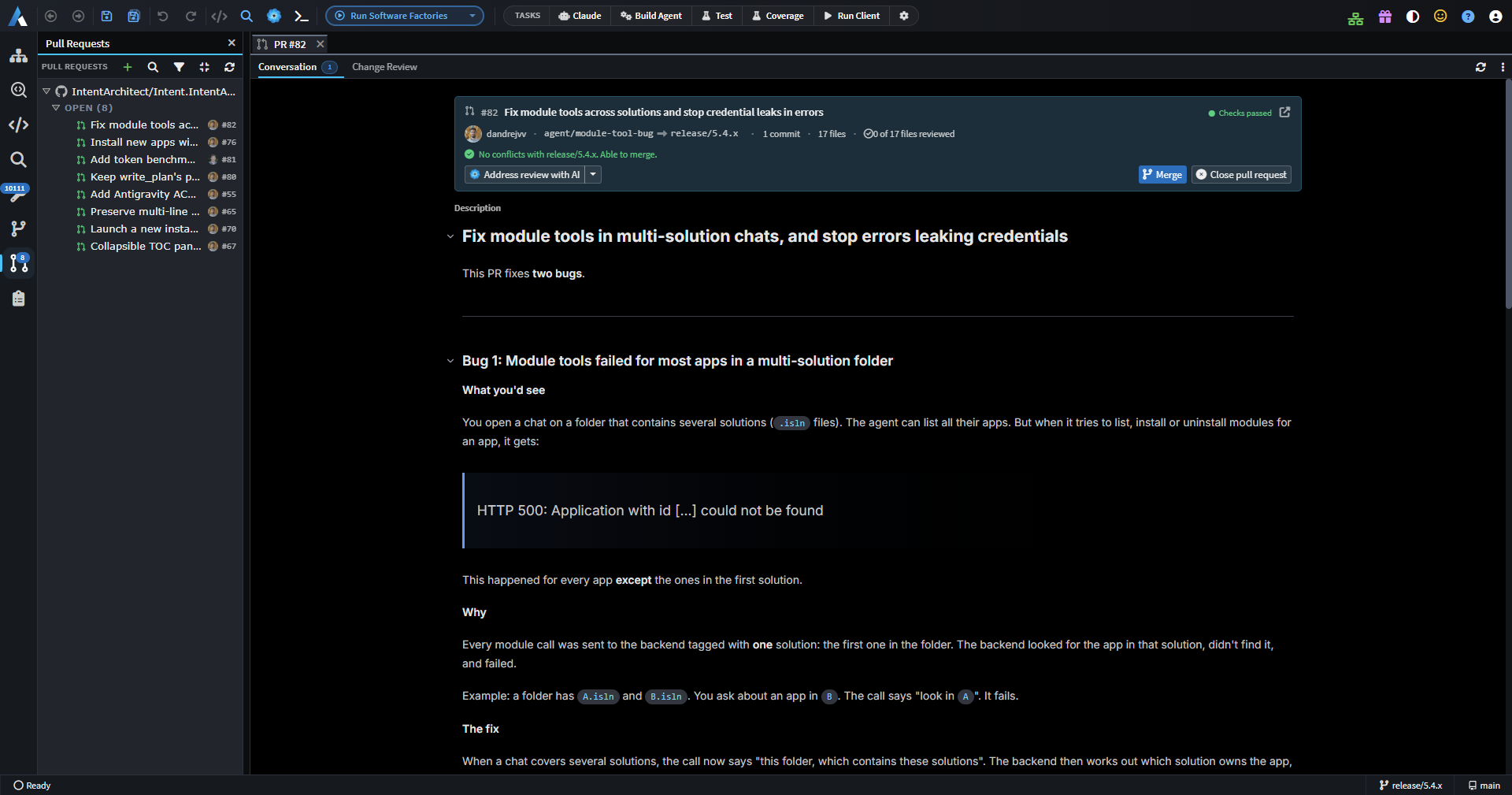Filter the pull requests list
The image size is (1512, 795).
(x=179, y=67)
